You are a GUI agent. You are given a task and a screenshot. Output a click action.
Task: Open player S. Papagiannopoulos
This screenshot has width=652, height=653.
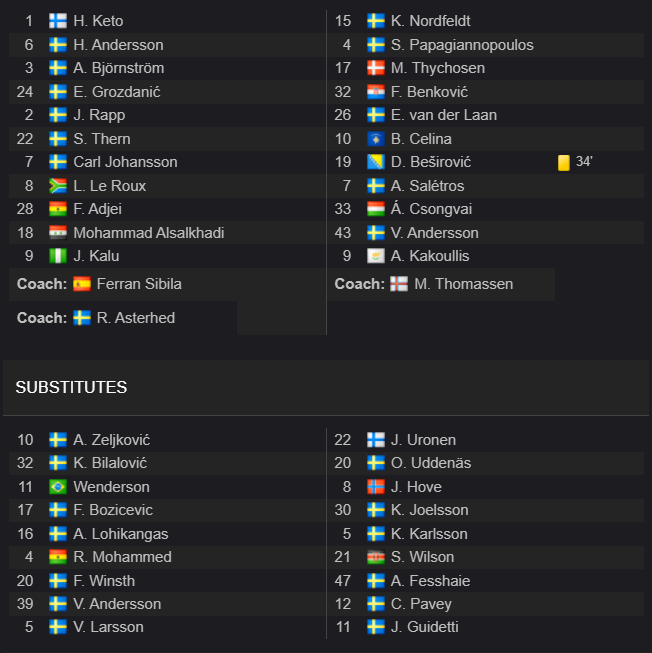click(462, 45)
